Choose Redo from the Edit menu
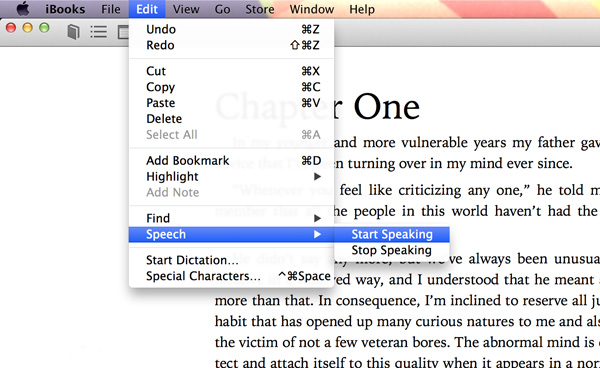The height and width of the screenshot is (368, 600). pyautogui.click(x=232, y=45)
